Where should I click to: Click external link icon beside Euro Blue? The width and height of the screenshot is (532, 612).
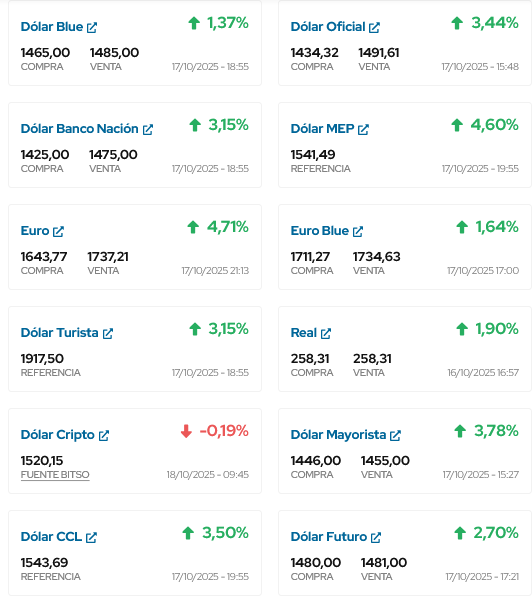[358, 231]
